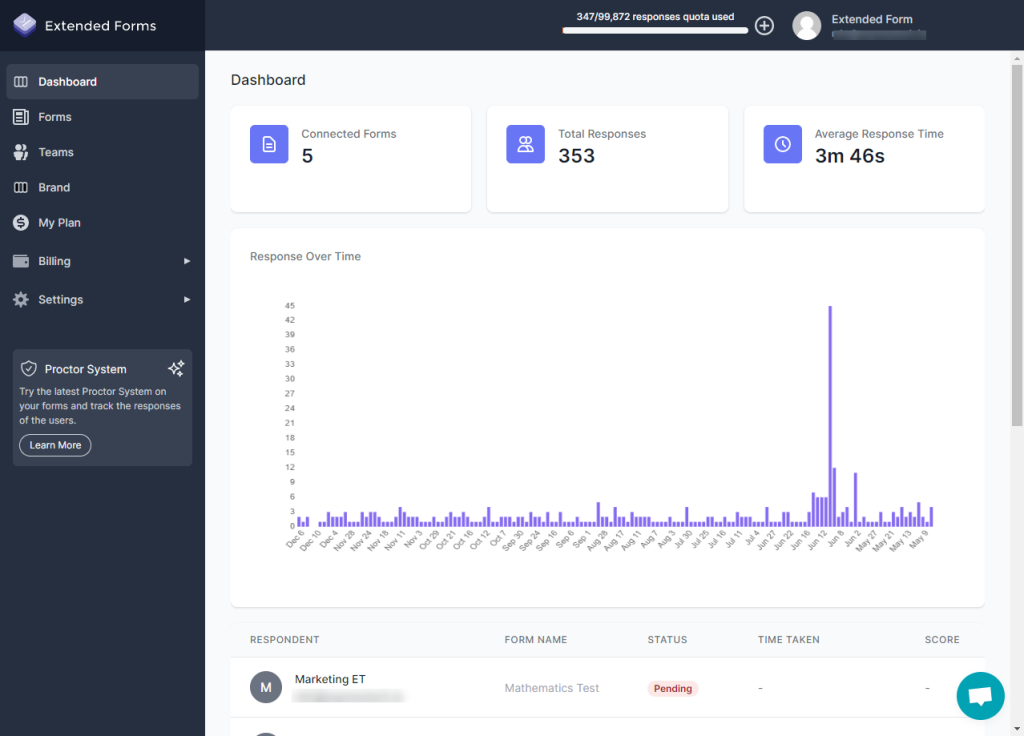Click the Average Response Time clock icon
The height and width of the screenshot is (736, 1024).
[782, 144]
